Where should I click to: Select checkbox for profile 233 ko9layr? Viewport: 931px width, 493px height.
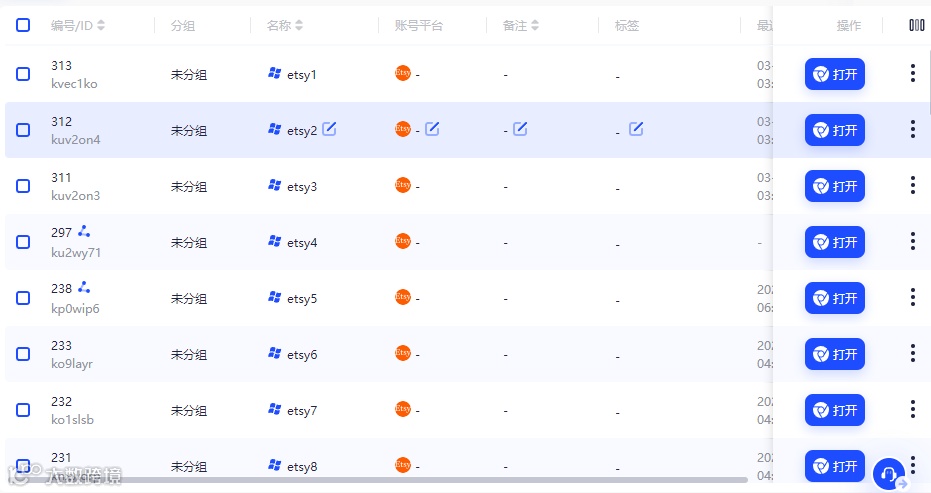[23, 354]
